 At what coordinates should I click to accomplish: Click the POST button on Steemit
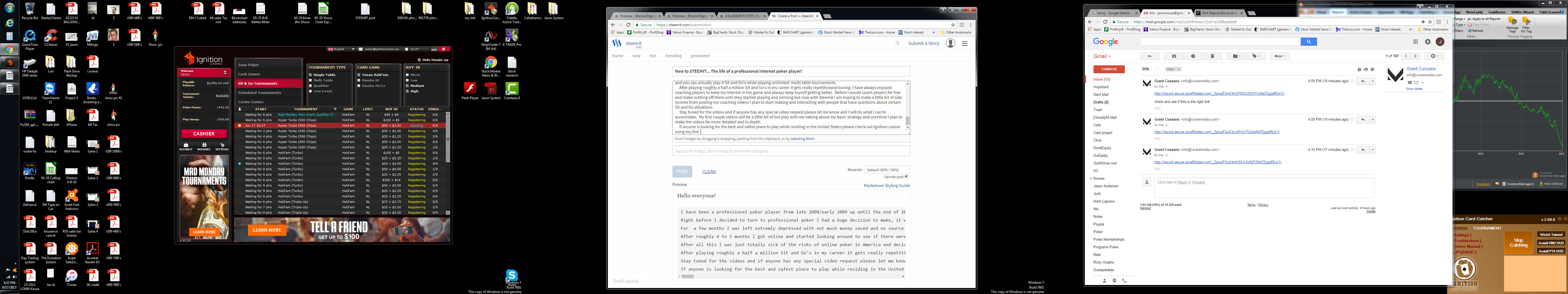(x=682, y=172)
